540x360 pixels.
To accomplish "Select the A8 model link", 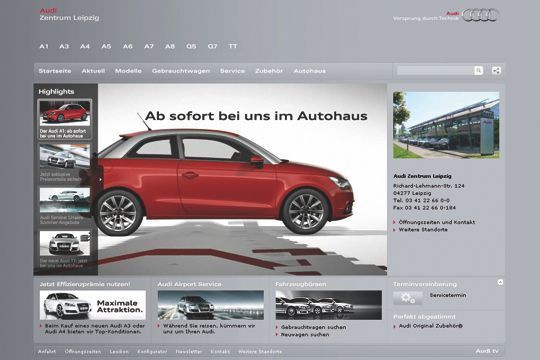I will 170,46.
